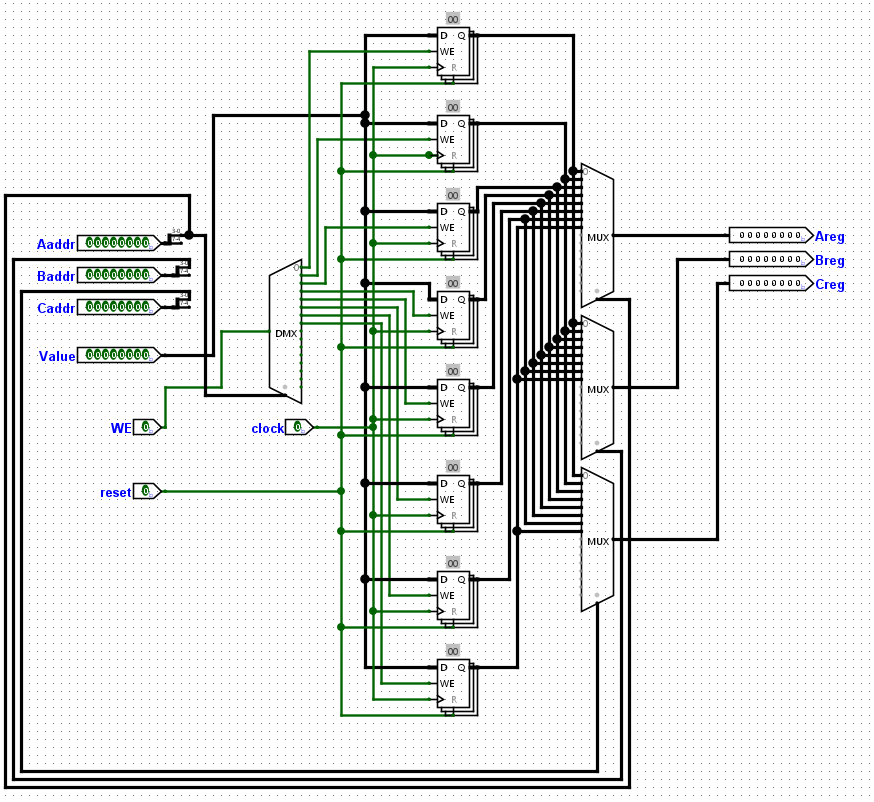
Task: Select the splitter beside the Aaddr pin
Action: click(174, 237)
